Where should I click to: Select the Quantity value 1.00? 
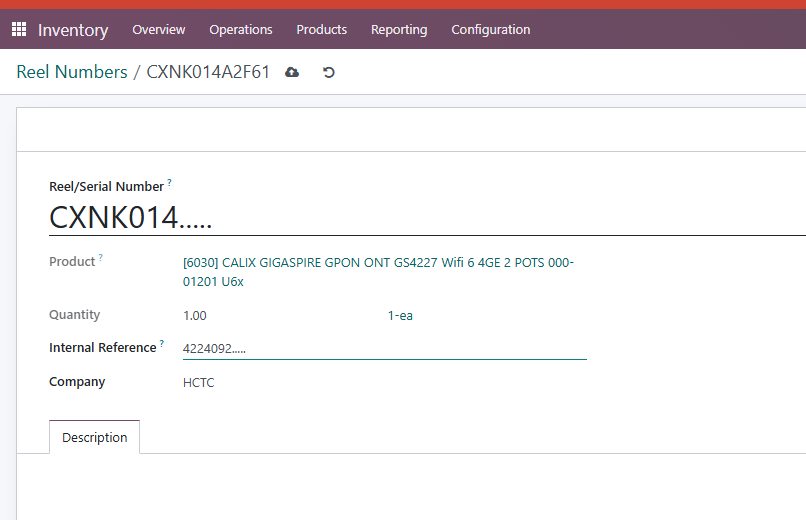(195, 315)
